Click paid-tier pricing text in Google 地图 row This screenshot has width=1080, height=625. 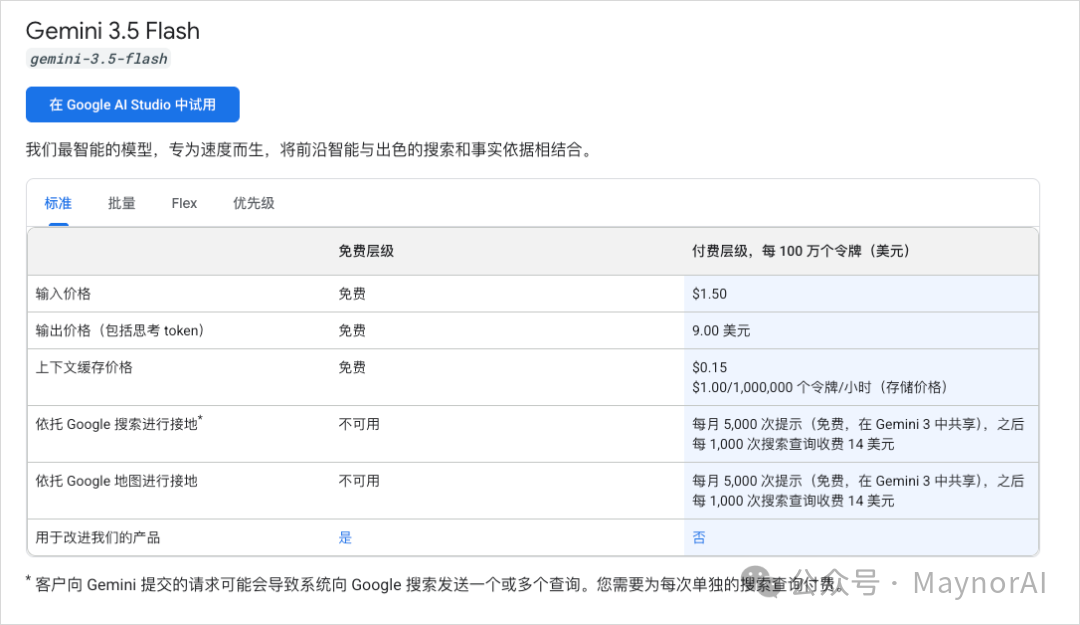[858, 491]
